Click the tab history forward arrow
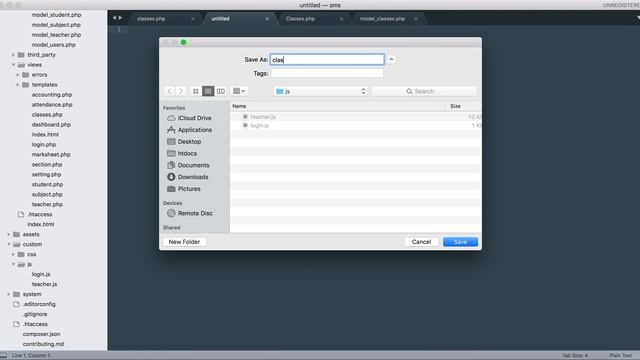The image size is (640, 360). point(120,18)
